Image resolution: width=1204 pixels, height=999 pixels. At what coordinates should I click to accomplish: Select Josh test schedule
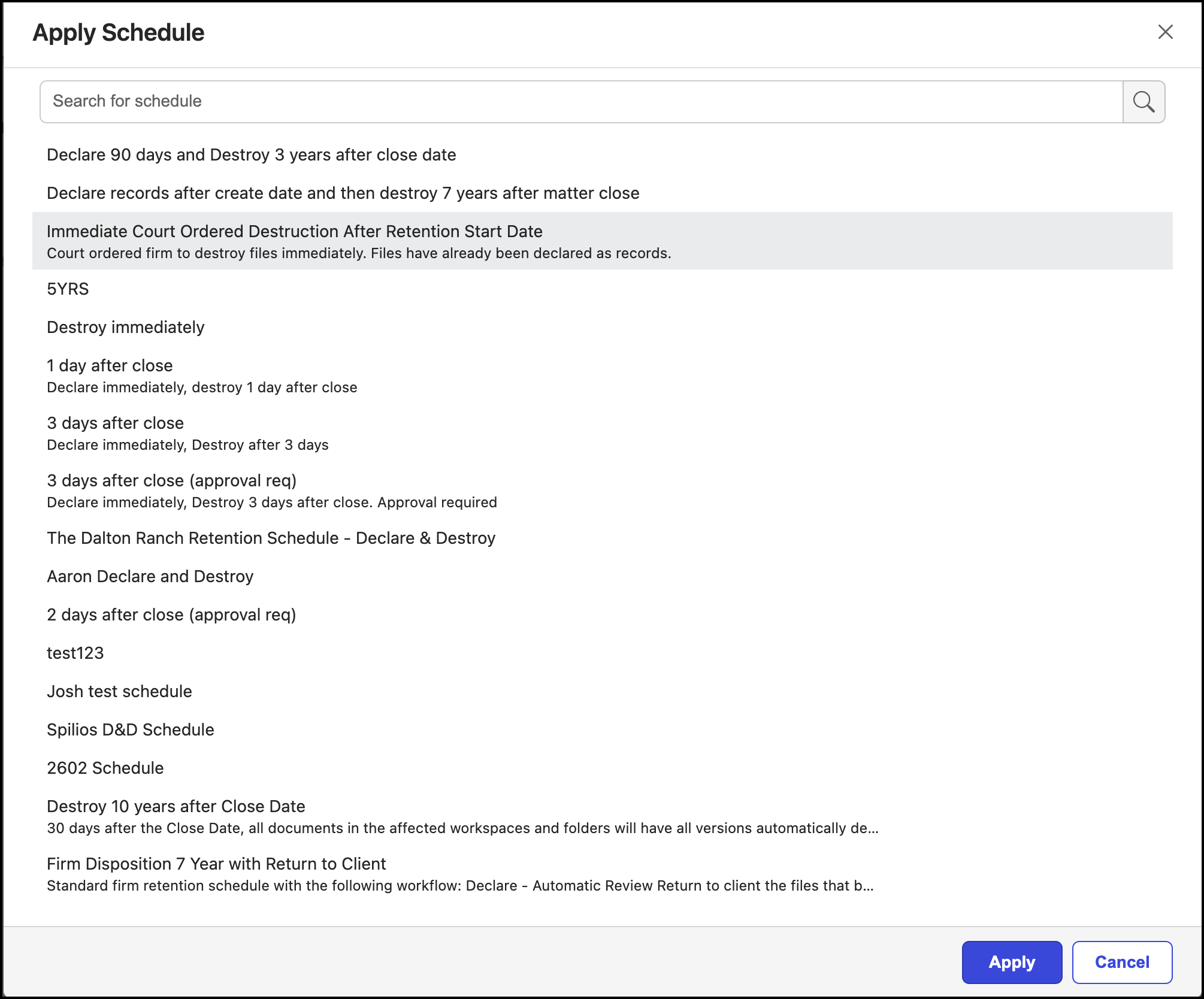[x=119, y=692]
